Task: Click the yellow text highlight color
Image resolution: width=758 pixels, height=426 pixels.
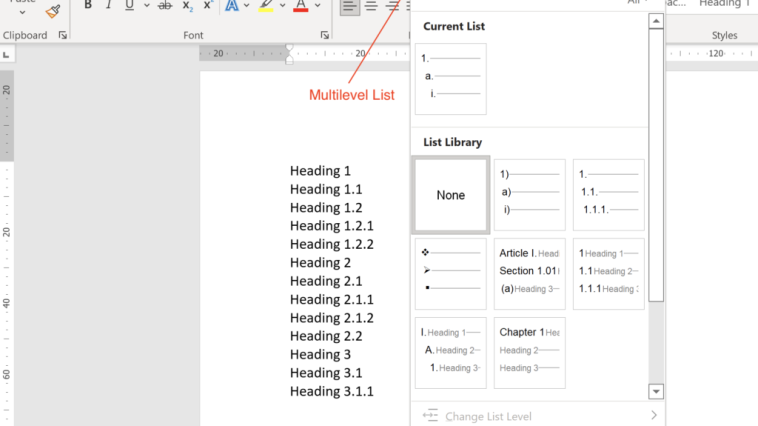Action: 266,5
